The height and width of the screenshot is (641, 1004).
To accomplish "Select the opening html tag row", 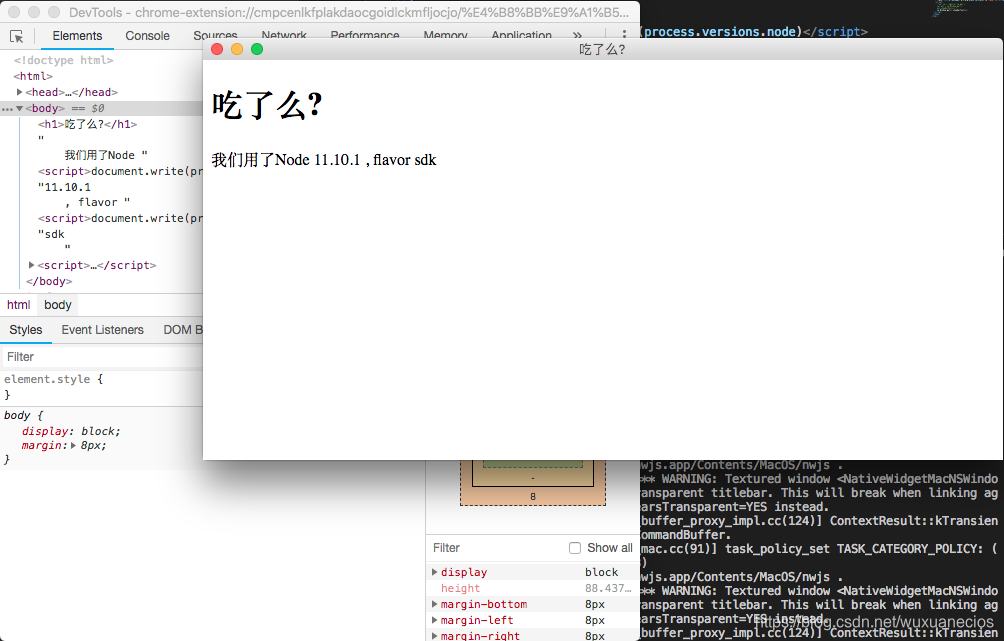I will [x=33, y=76].
